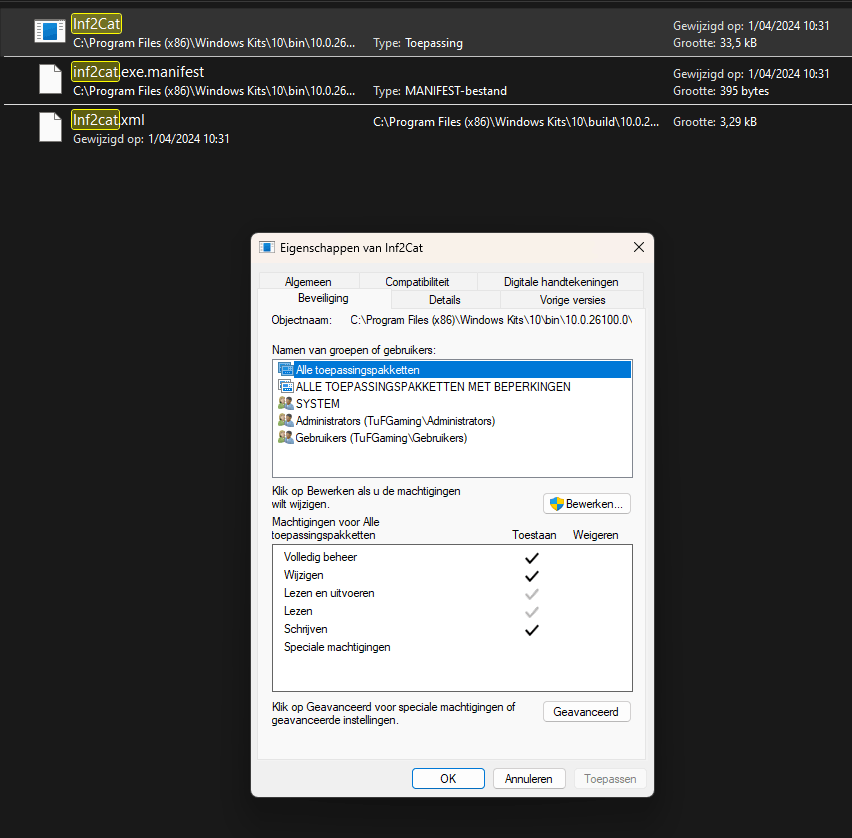The height and width of the screenshot is (838, 852).
Task: Click the Toestaan column header
Action: (x=534, y=535)
